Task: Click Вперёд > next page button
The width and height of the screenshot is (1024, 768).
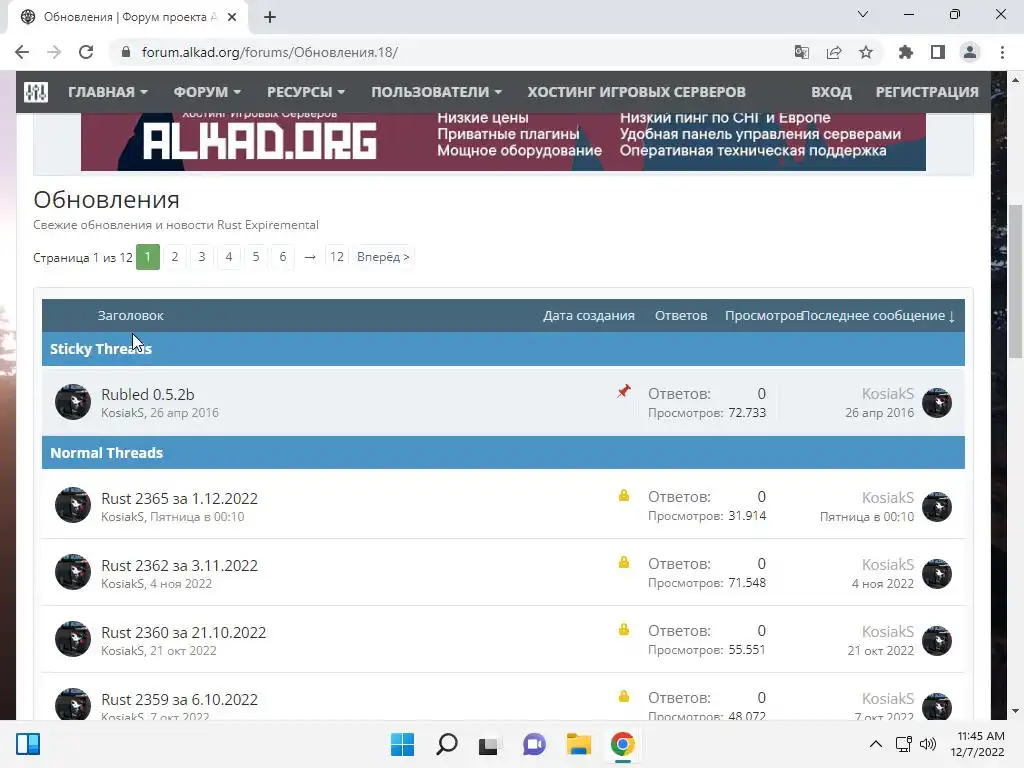Action: coord(383,257)
